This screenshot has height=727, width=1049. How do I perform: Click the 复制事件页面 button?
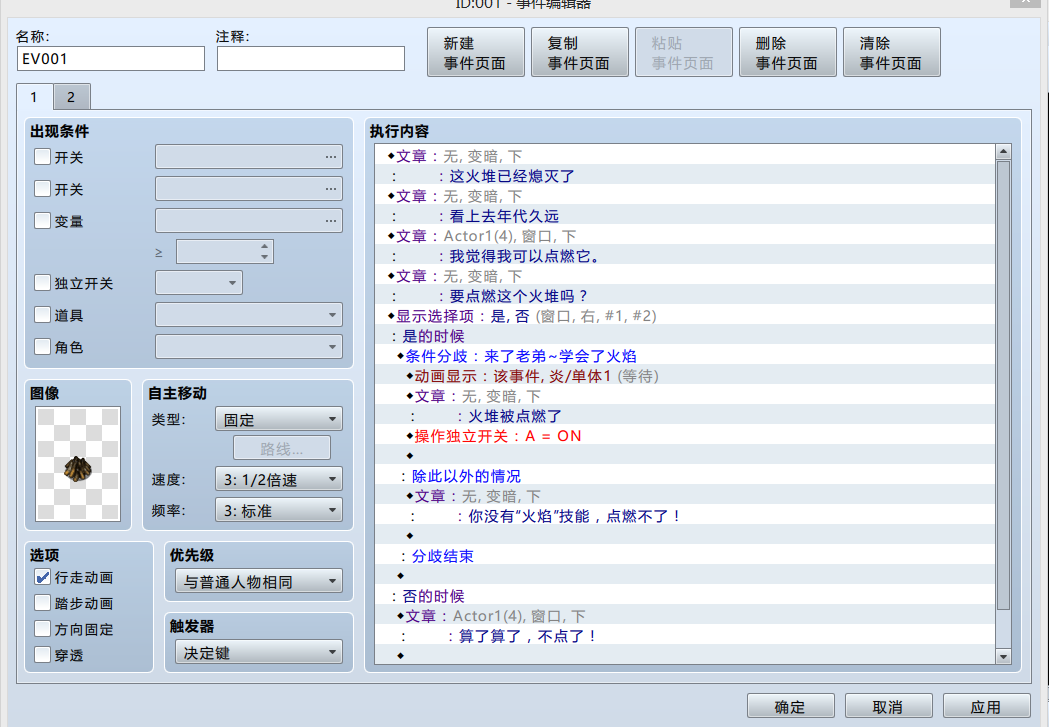coord(580,52)
